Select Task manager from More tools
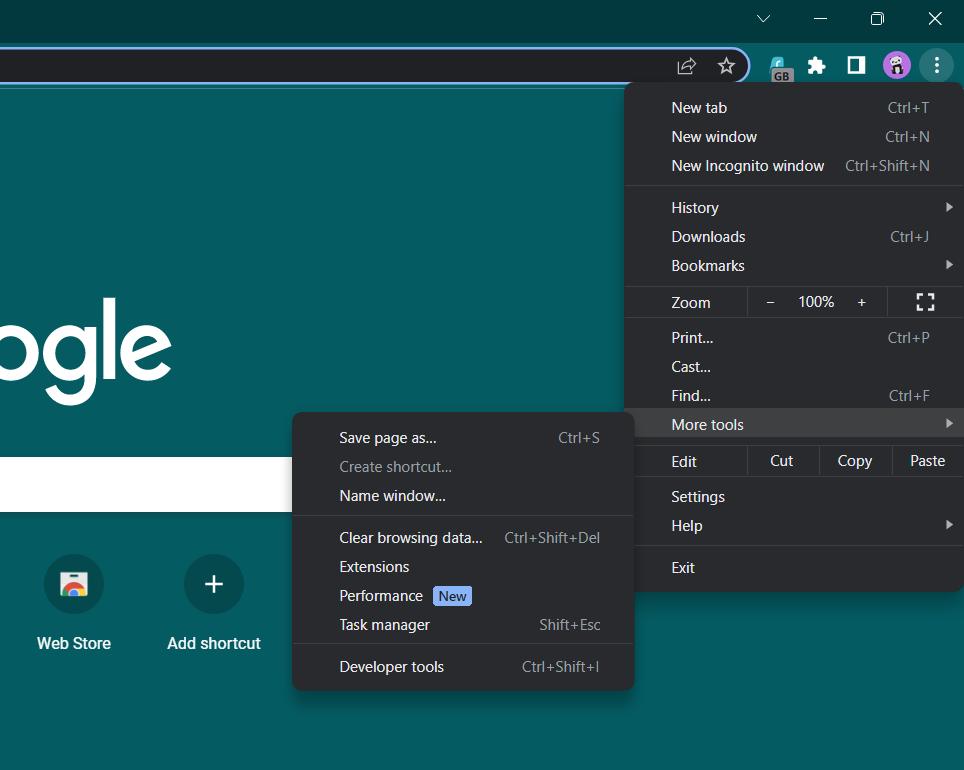Image resolution: width=964 pixels, height=770 pixels. click(x=384, y=624)
